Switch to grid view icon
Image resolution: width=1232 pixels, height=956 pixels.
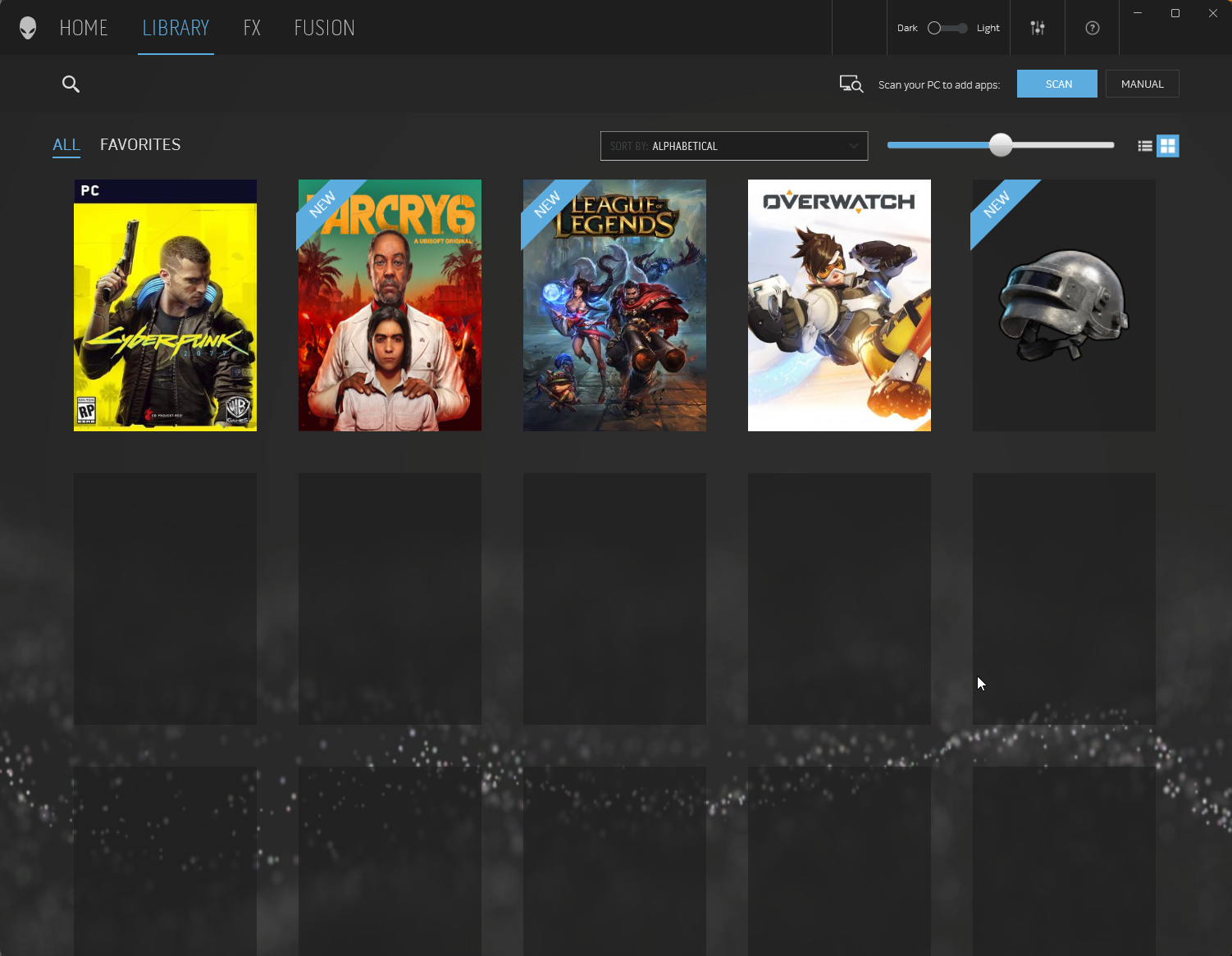[x=1168, y=146]
